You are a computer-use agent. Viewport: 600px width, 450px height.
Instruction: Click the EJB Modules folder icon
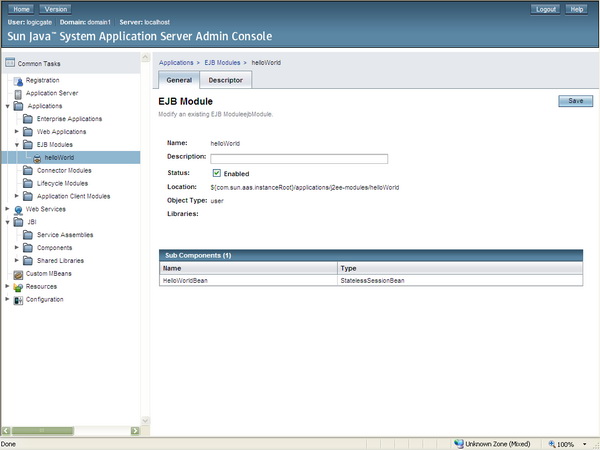(28, 145)
